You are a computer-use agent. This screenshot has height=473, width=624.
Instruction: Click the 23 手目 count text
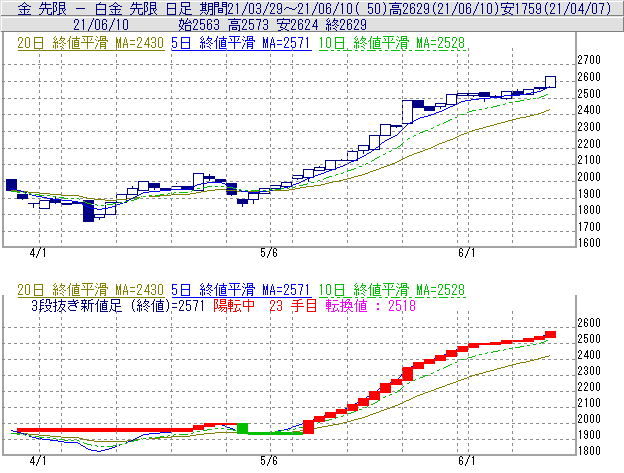pos(293,306)
